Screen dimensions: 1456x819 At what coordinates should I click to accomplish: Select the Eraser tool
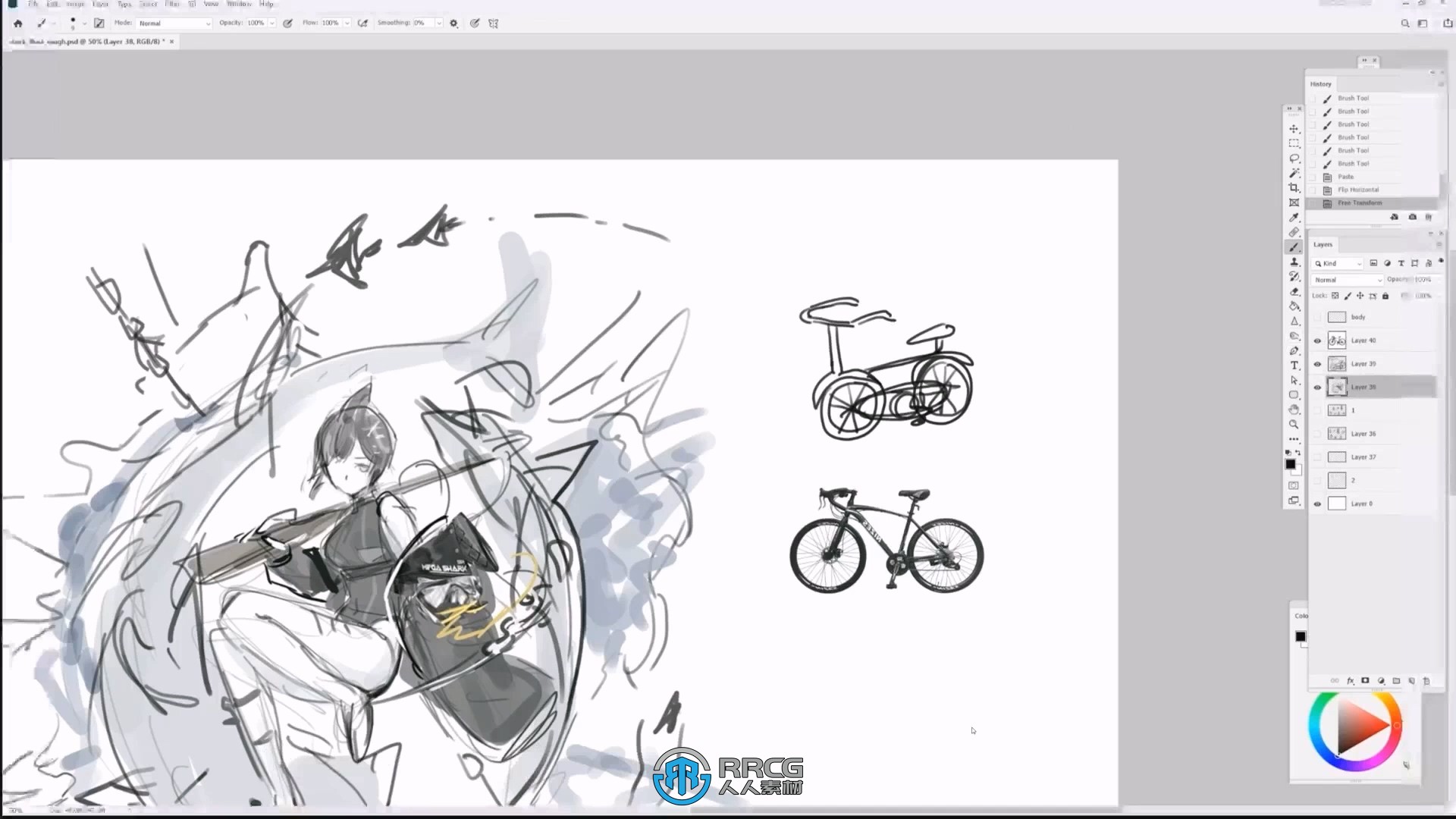(x=1294, y=291)
